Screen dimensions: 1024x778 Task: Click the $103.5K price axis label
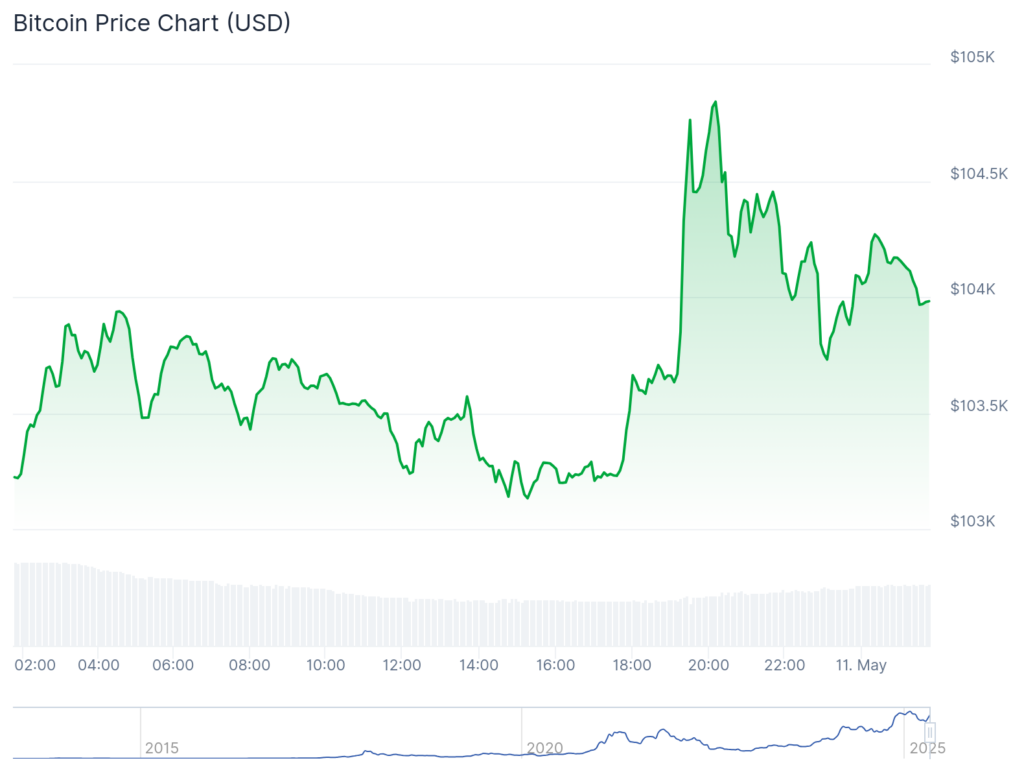point(978,405)
